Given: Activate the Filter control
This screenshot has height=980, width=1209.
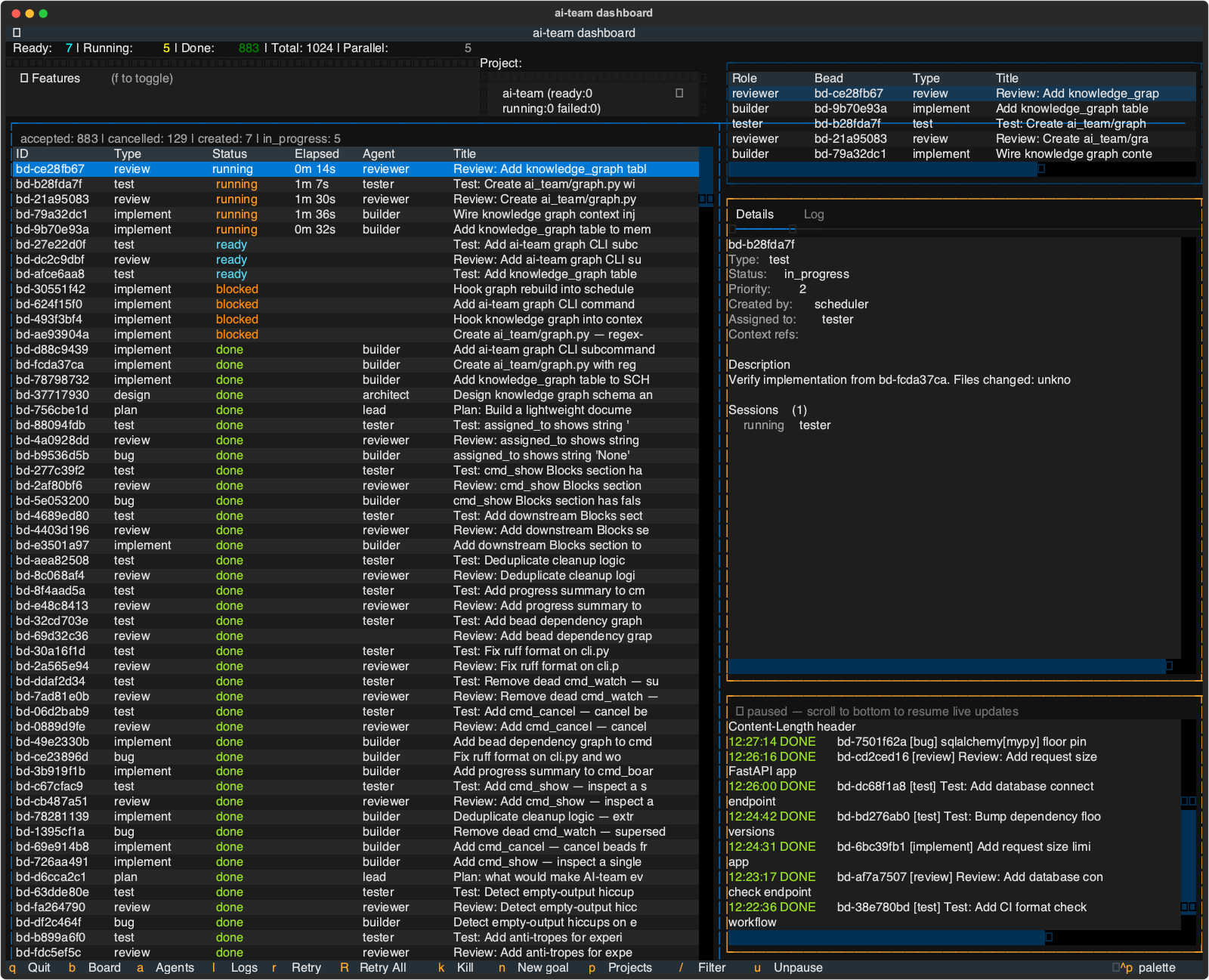Looking at the screenshot, I should point(711,967).
